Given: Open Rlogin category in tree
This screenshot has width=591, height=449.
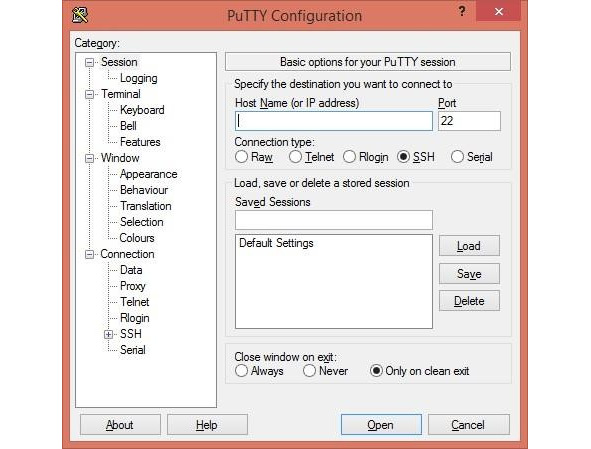Looking at the screenshot, I should [x=135, y=318].
